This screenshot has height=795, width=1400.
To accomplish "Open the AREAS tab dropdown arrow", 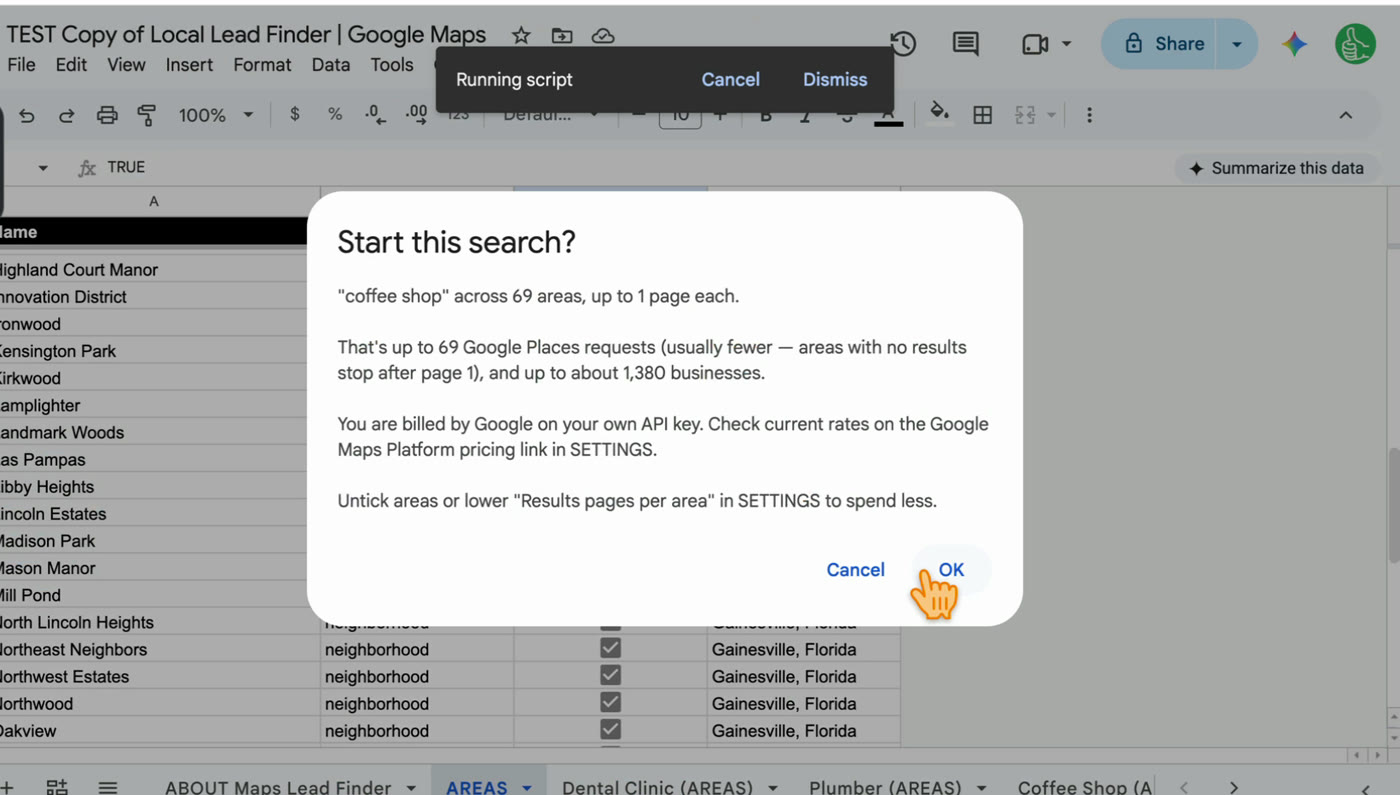I will pyautogui.click(x=527, y=787).
